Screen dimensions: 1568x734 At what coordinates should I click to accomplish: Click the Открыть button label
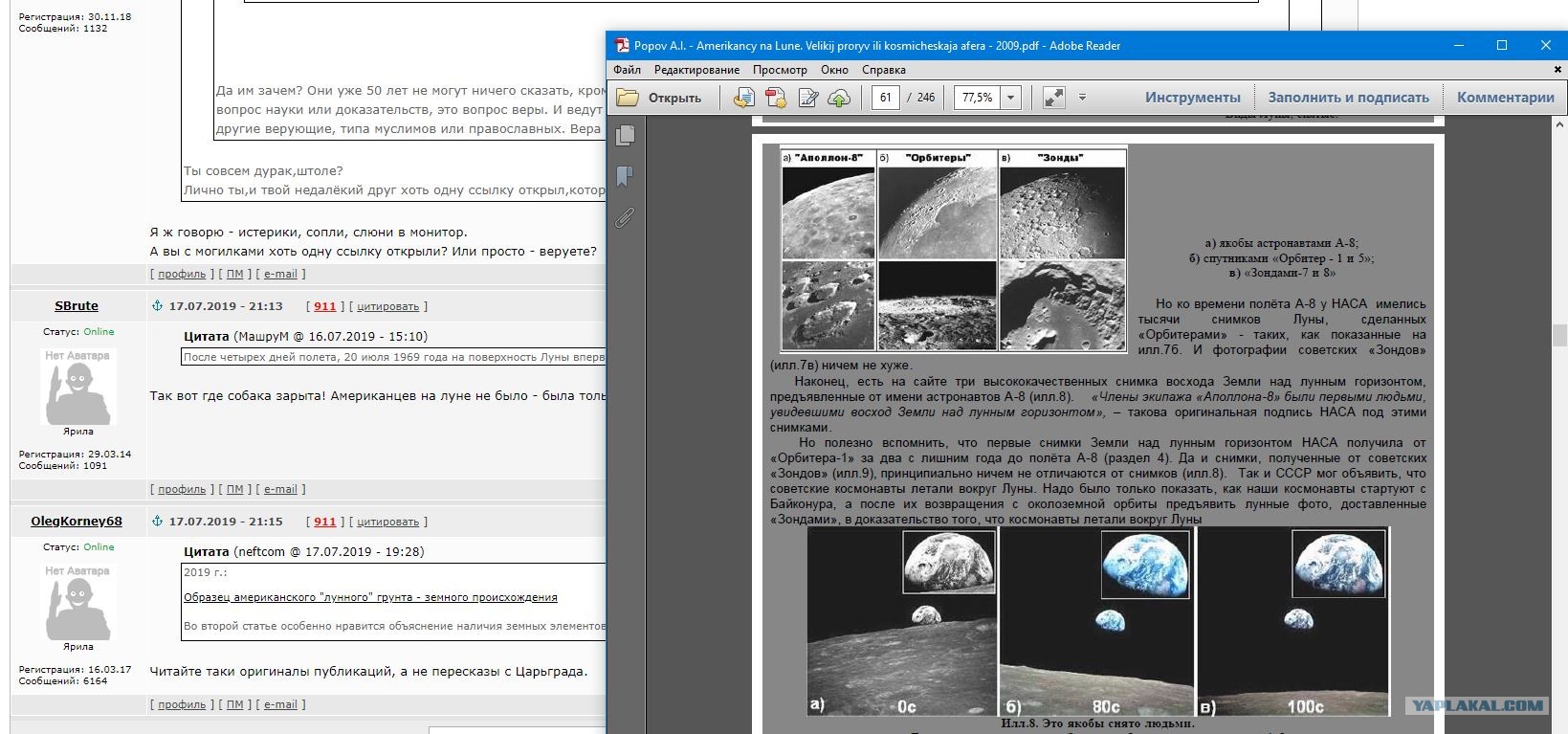coord(675,98)
